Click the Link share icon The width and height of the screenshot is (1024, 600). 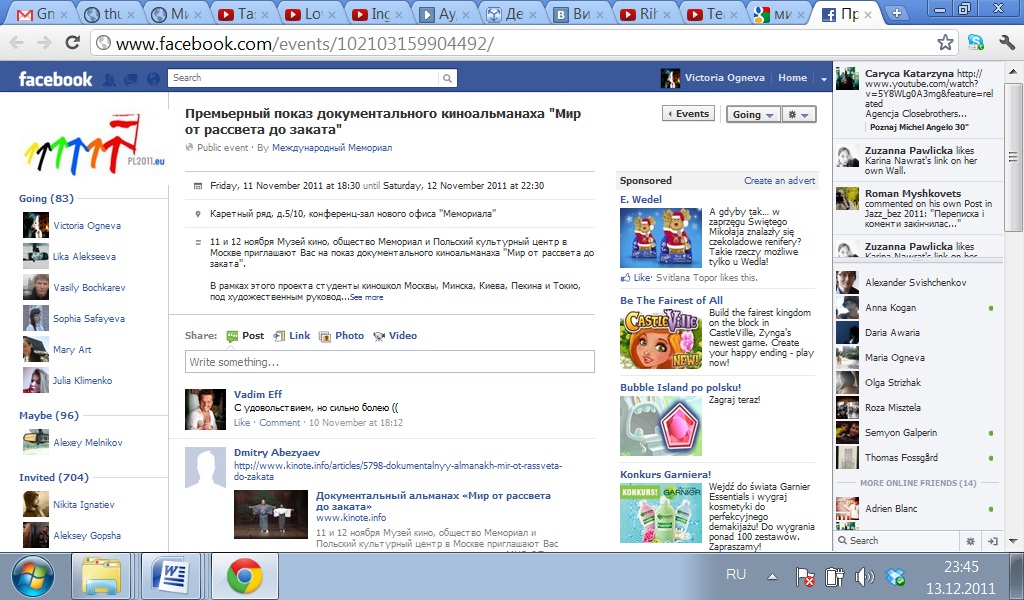pyautogui.click(x=280, y=336)
